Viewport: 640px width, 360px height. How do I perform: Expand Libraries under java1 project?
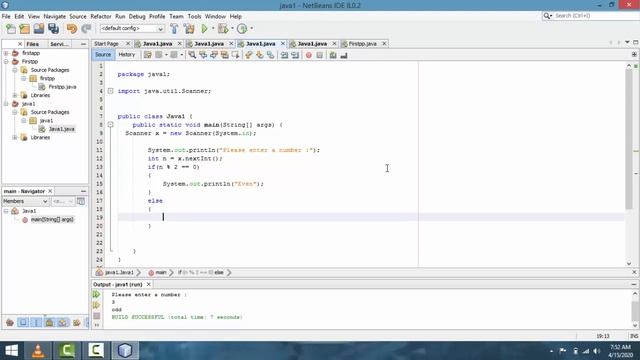tap(15, 138)
